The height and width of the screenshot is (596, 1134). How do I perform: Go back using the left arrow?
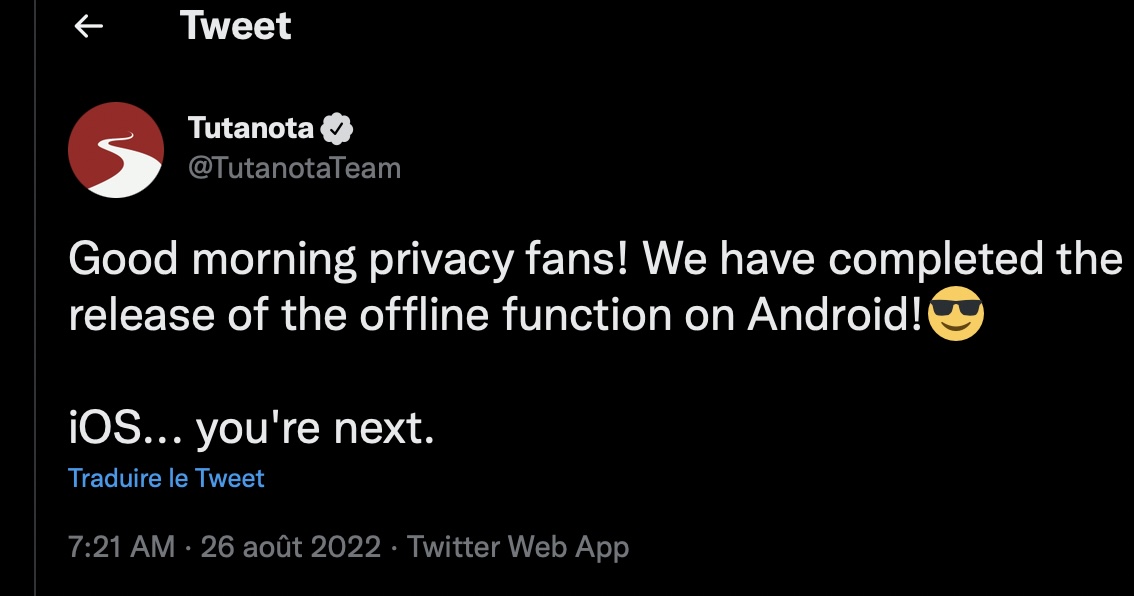click(x=88, y=26)
